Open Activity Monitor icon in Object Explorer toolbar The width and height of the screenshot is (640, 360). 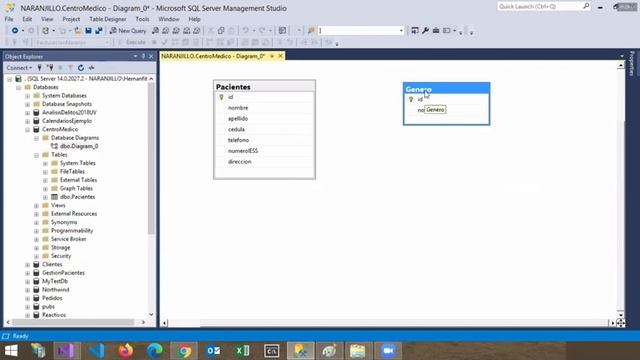click(91, 68)
